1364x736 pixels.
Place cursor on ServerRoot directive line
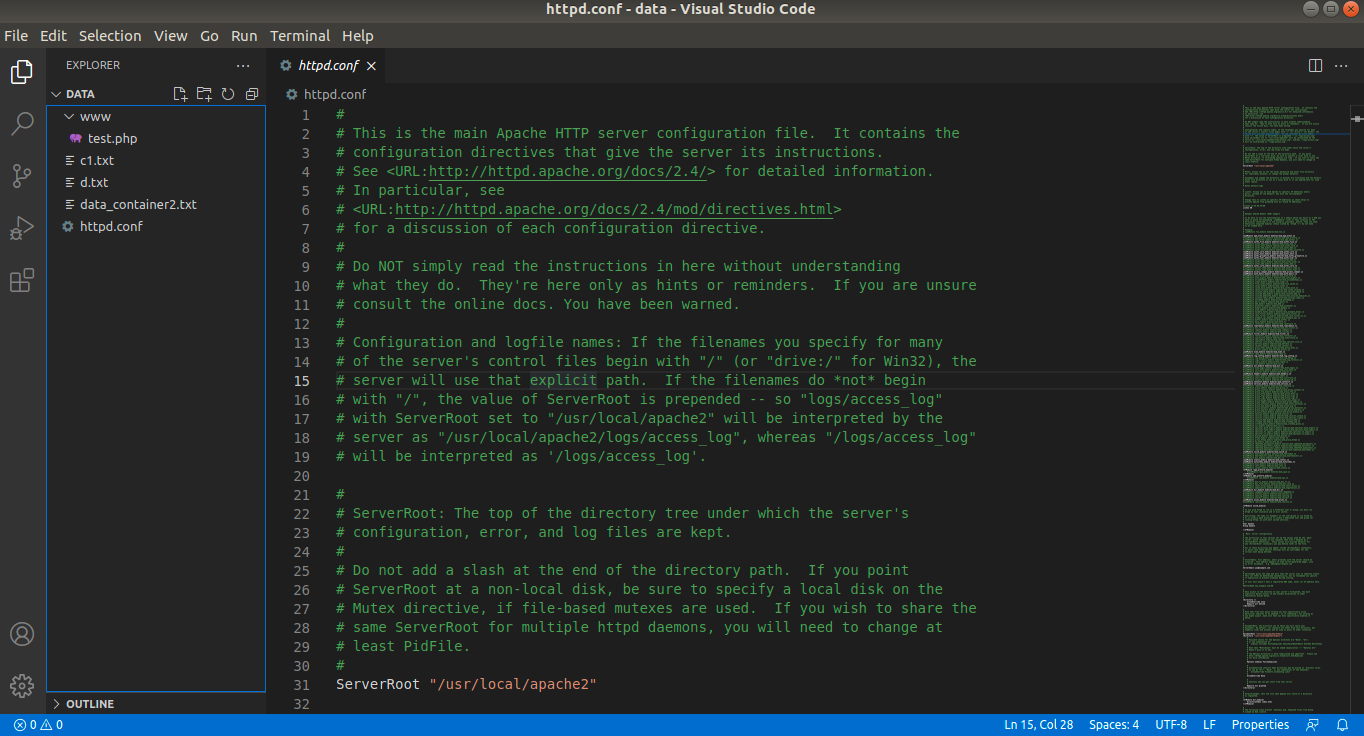(x=466, y=684)
